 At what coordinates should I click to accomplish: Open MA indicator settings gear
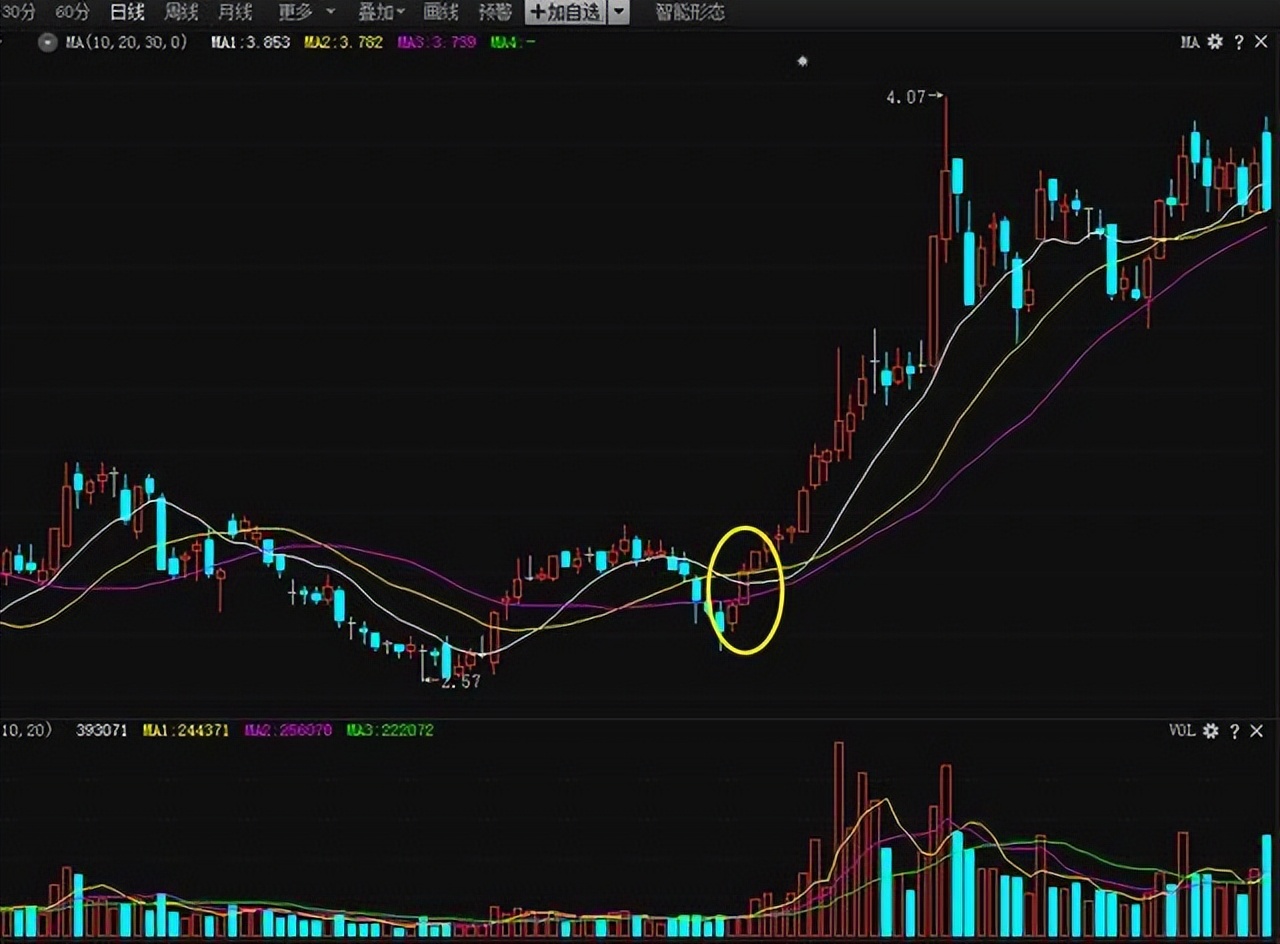(1215, 42)
